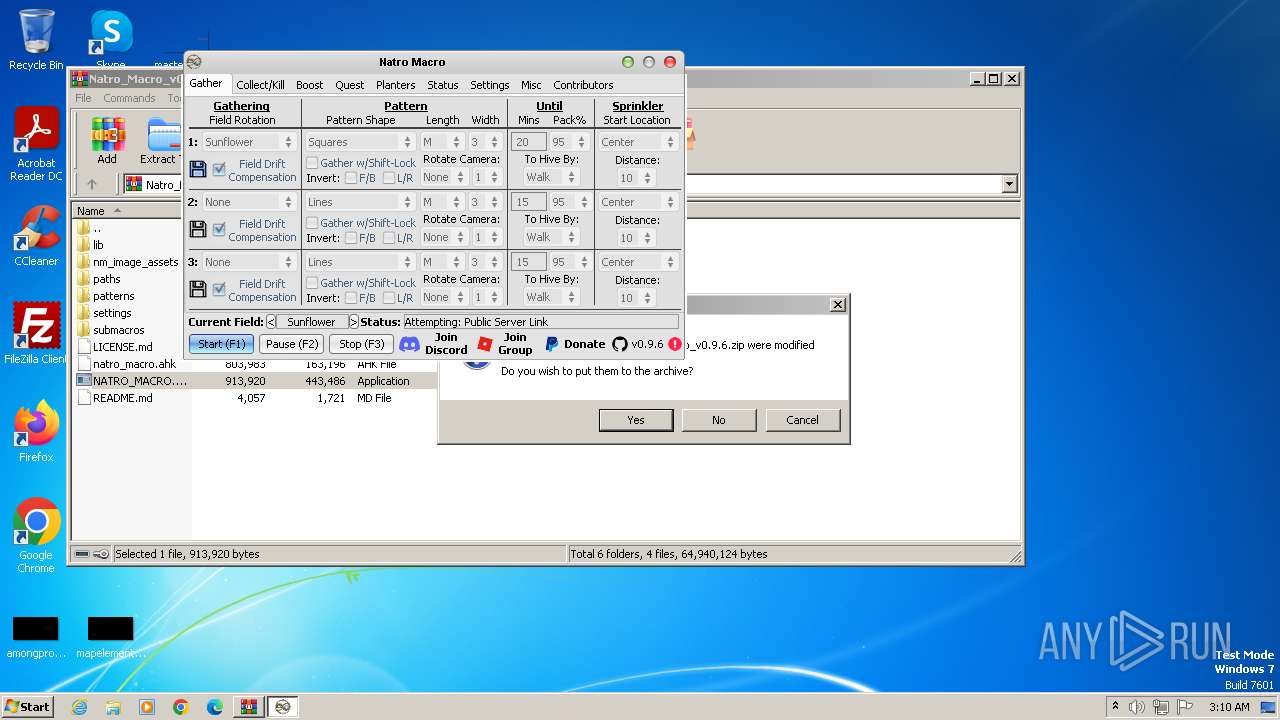
Task: Open field 1 Sunflower rotation dropdown
Action: 248,142
